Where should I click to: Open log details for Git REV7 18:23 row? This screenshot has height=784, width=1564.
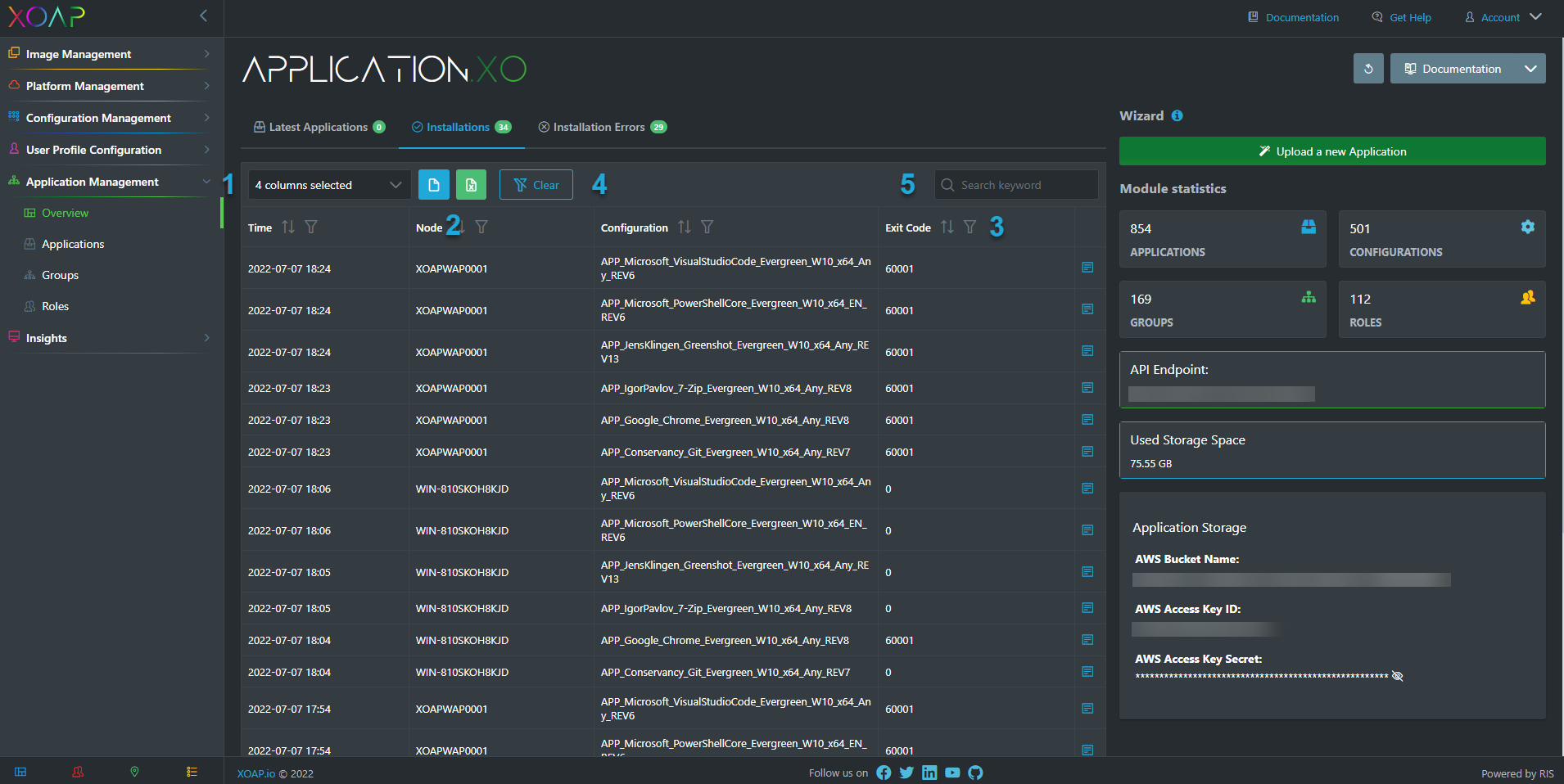[1087, 452]
